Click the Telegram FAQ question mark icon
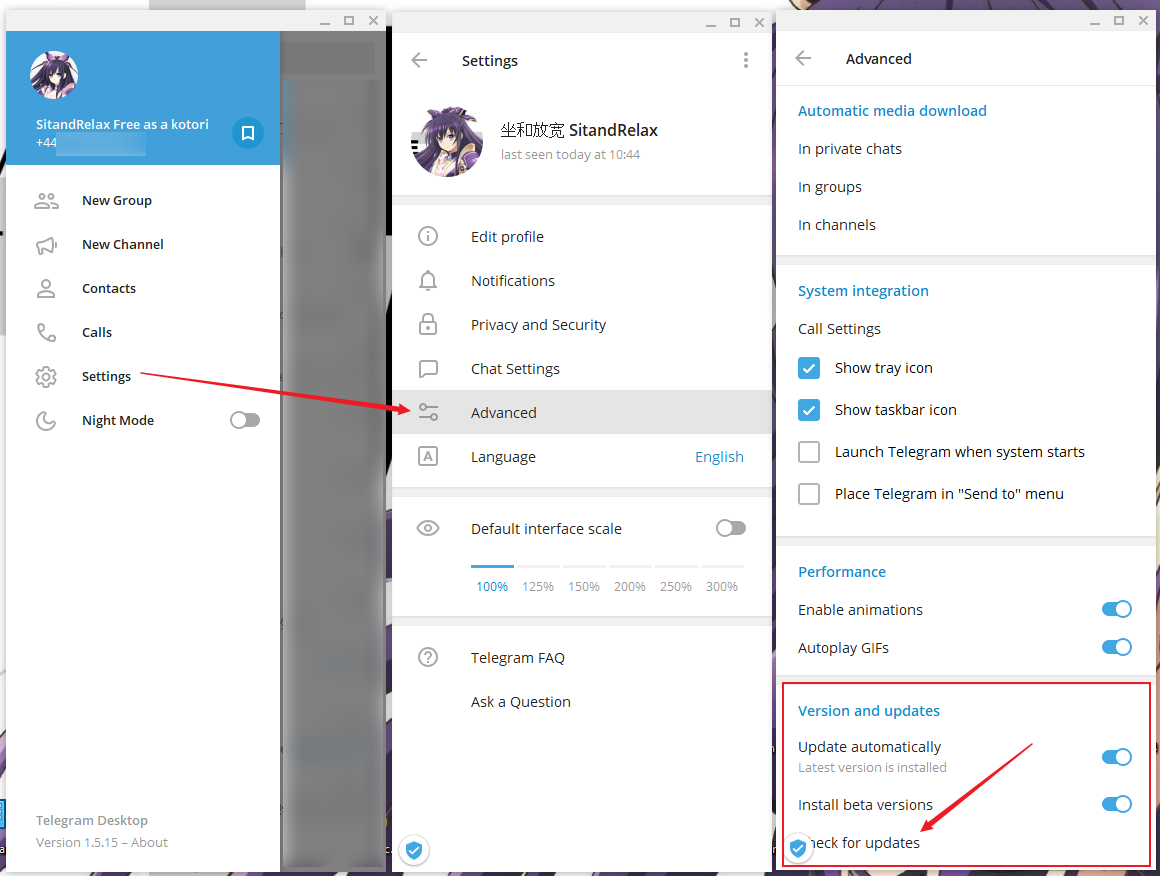Image resolution: width=1160 pixels, height=876 pixels. pyautogui.click(x=428, y=657)
